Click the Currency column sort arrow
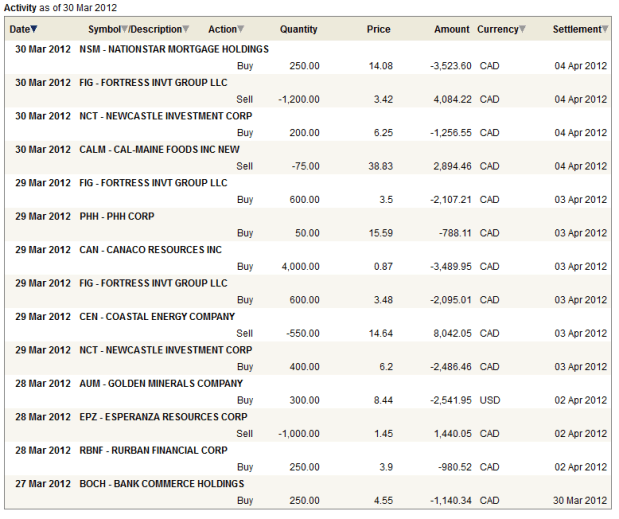This screenshot has height=519, width=619. [521, 29]
